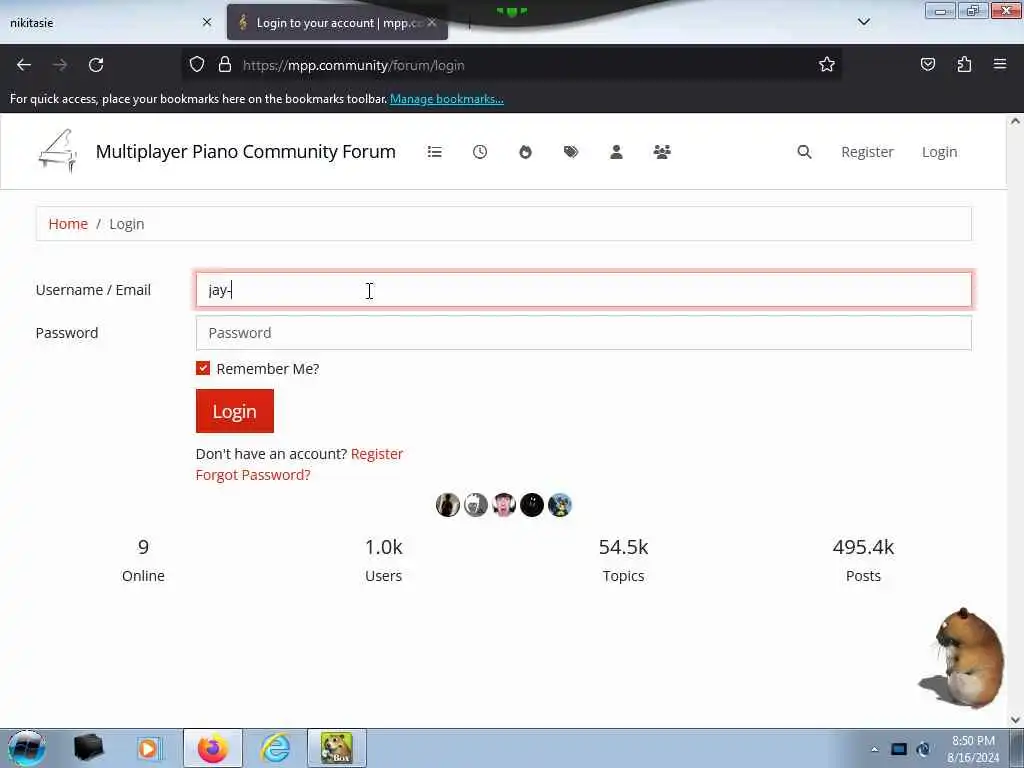This screenshot has height=768, width=1024.
Task: Click the piano logo image
Action: pos(57,151)
